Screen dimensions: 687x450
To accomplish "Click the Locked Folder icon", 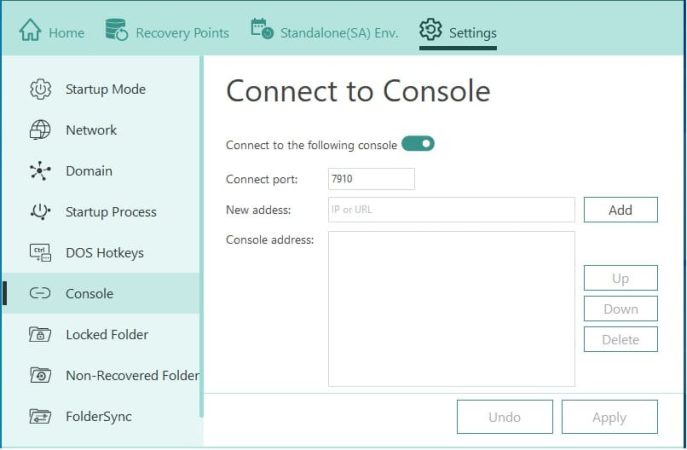I will point(40,335).
